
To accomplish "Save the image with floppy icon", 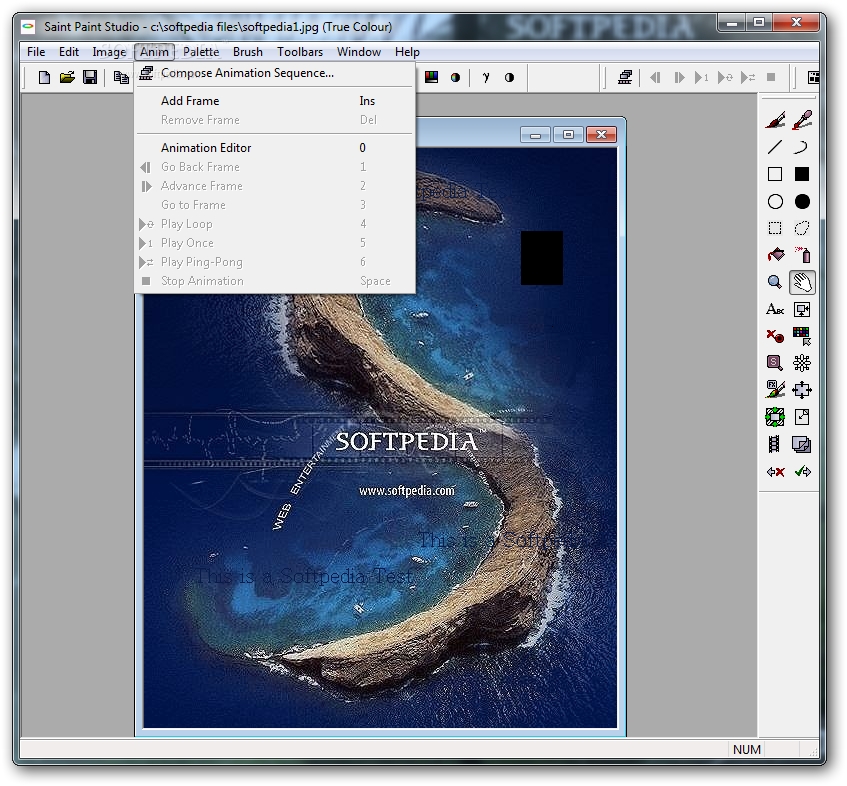I will pyautogui.click(x=90, y=77).
